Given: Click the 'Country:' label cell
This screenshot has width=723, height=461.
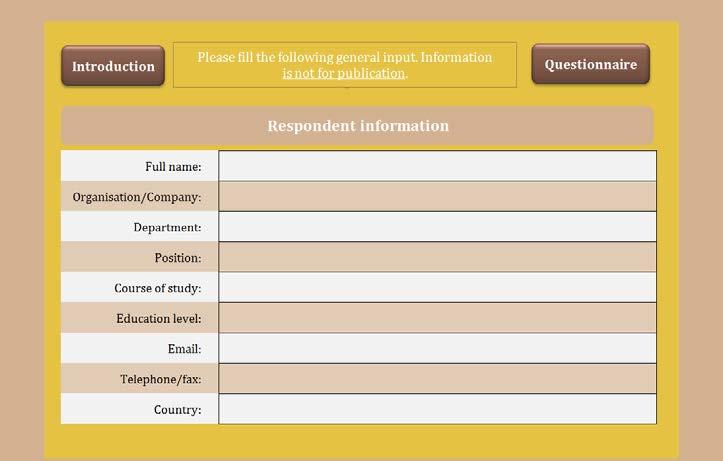Looking at the screenshot, I should [140, 409].
